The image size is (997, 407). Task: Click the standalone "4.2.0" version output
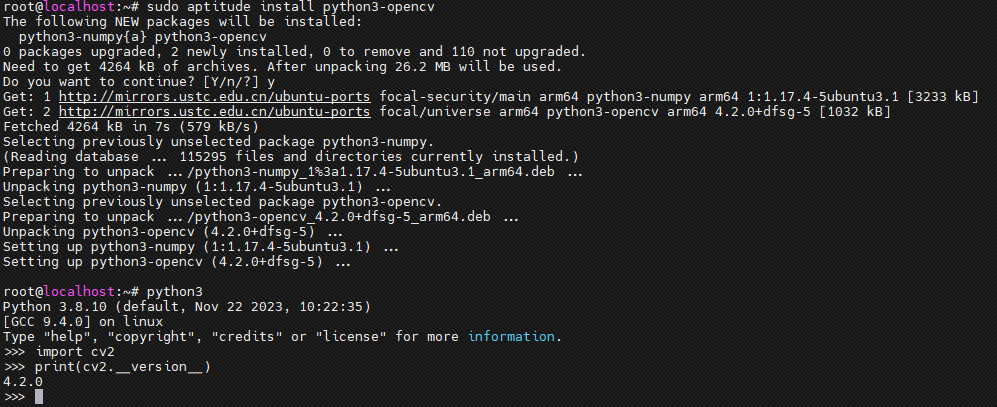[x=23, y=382]
